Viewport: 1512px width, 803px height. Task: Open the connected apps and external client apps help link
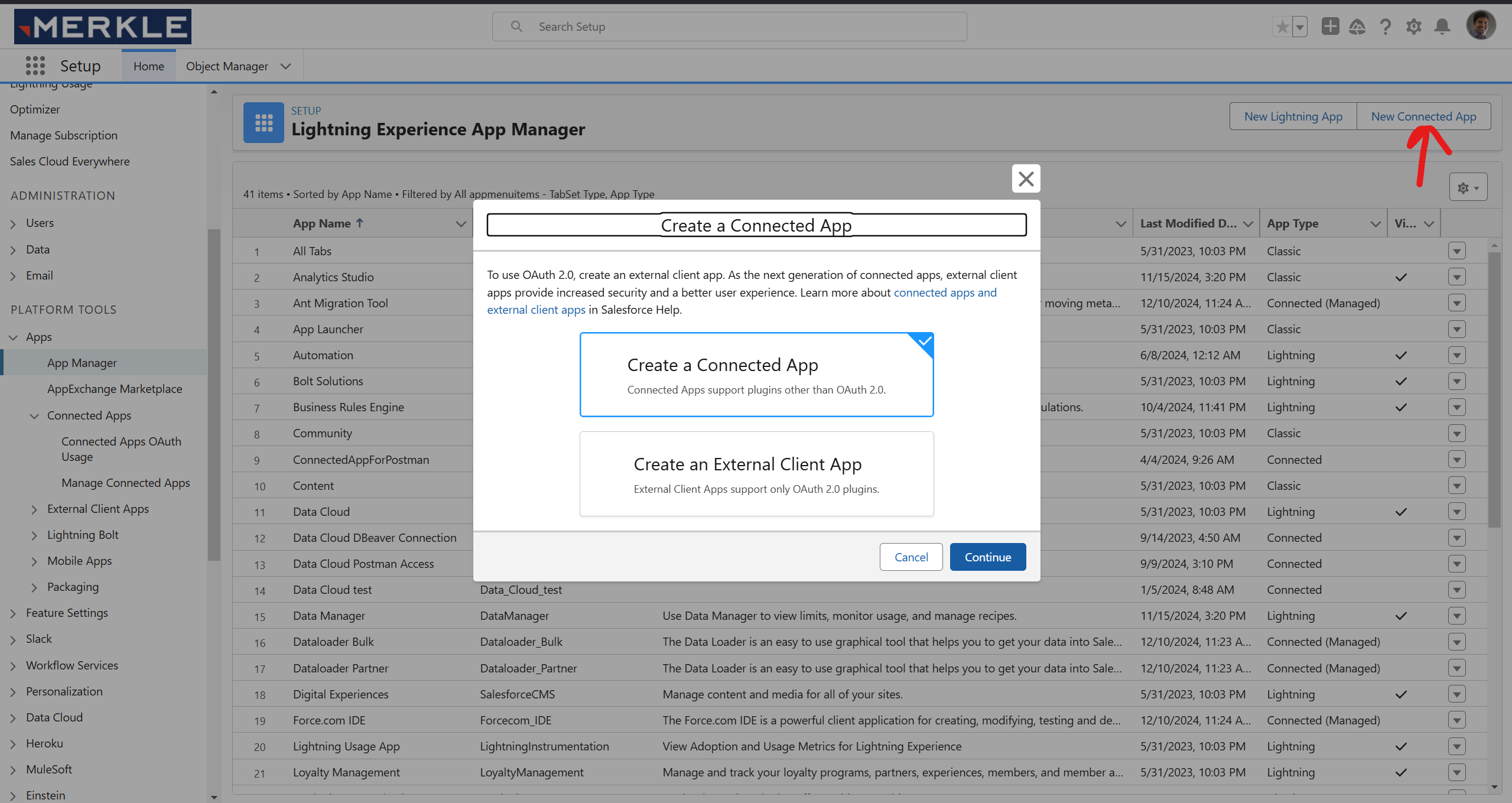[x=945, y=292]
